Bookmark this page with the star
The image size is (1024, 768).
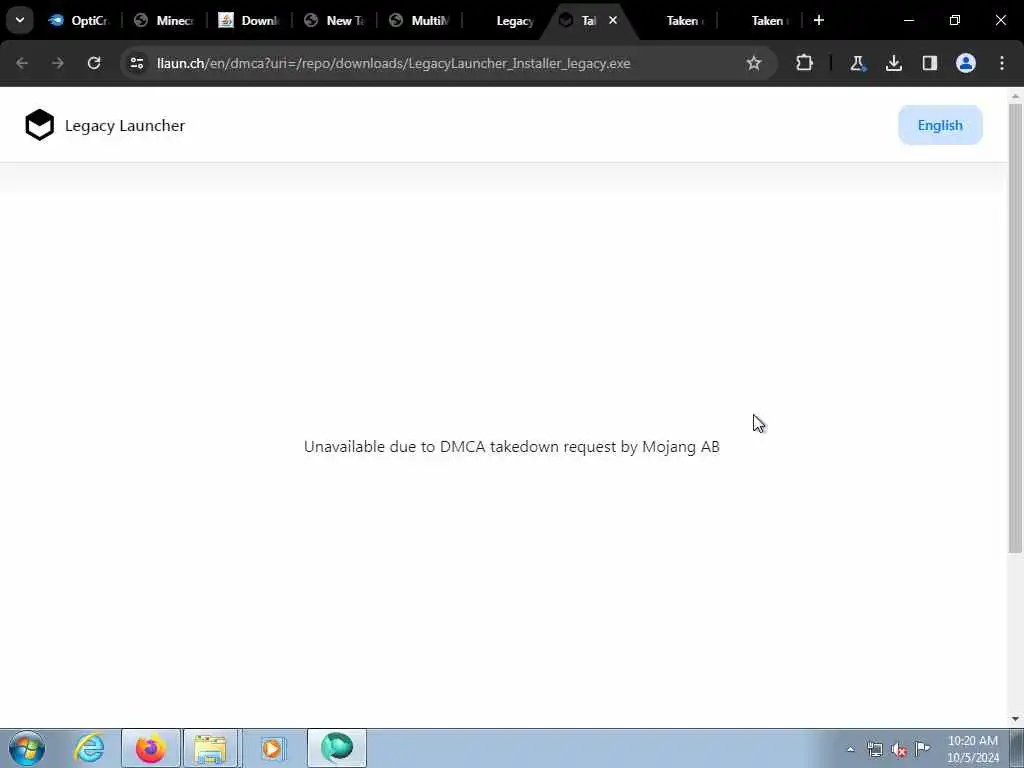pyautogui.click(x=754, y=63)
